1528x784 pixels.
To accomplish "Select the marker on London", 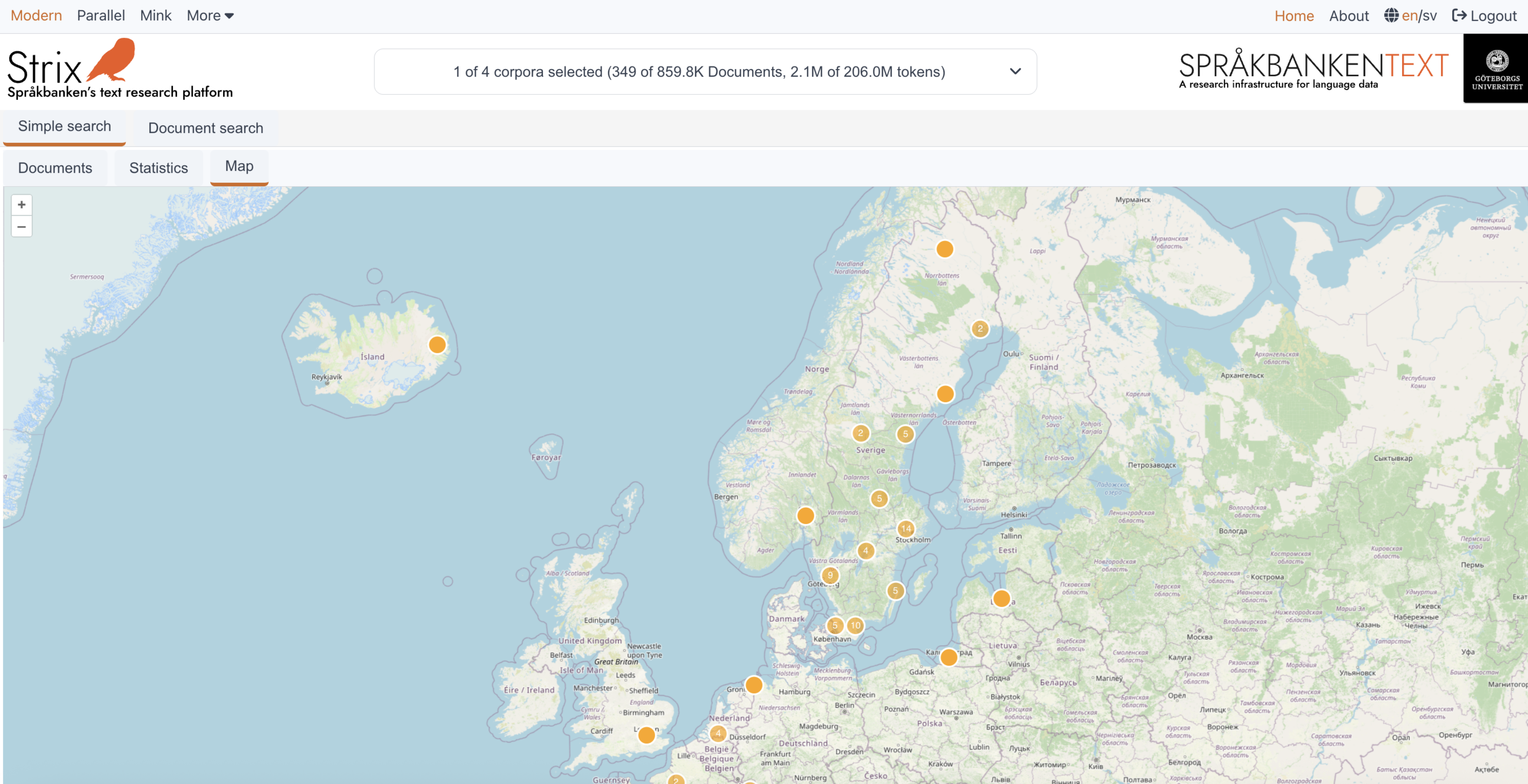I will [x=646, y=735].
